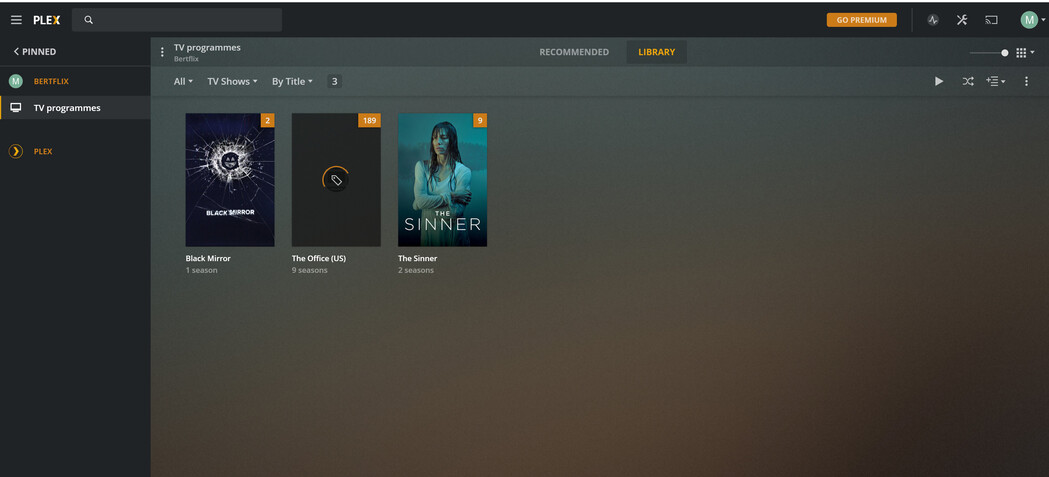Screen dimensions: 1049x477
Task: Click '9 seasons' under The Office
Action: click(310, 270)
